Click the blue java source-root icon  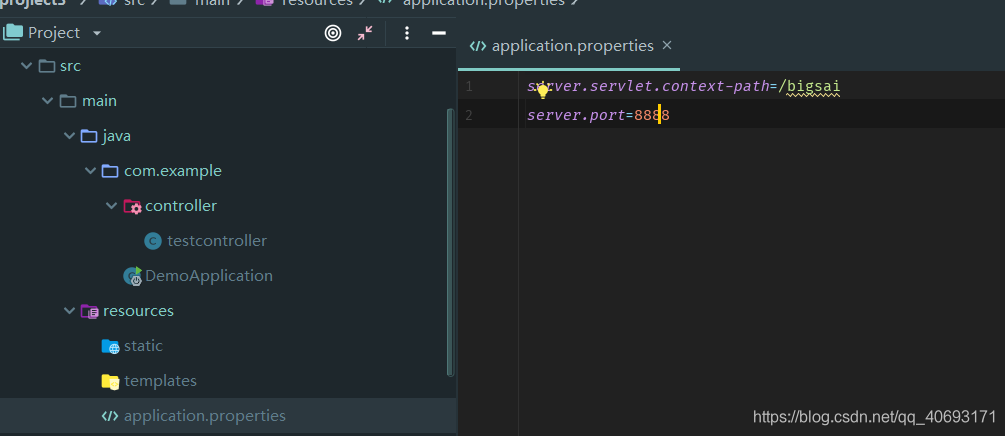coord(89,136)
